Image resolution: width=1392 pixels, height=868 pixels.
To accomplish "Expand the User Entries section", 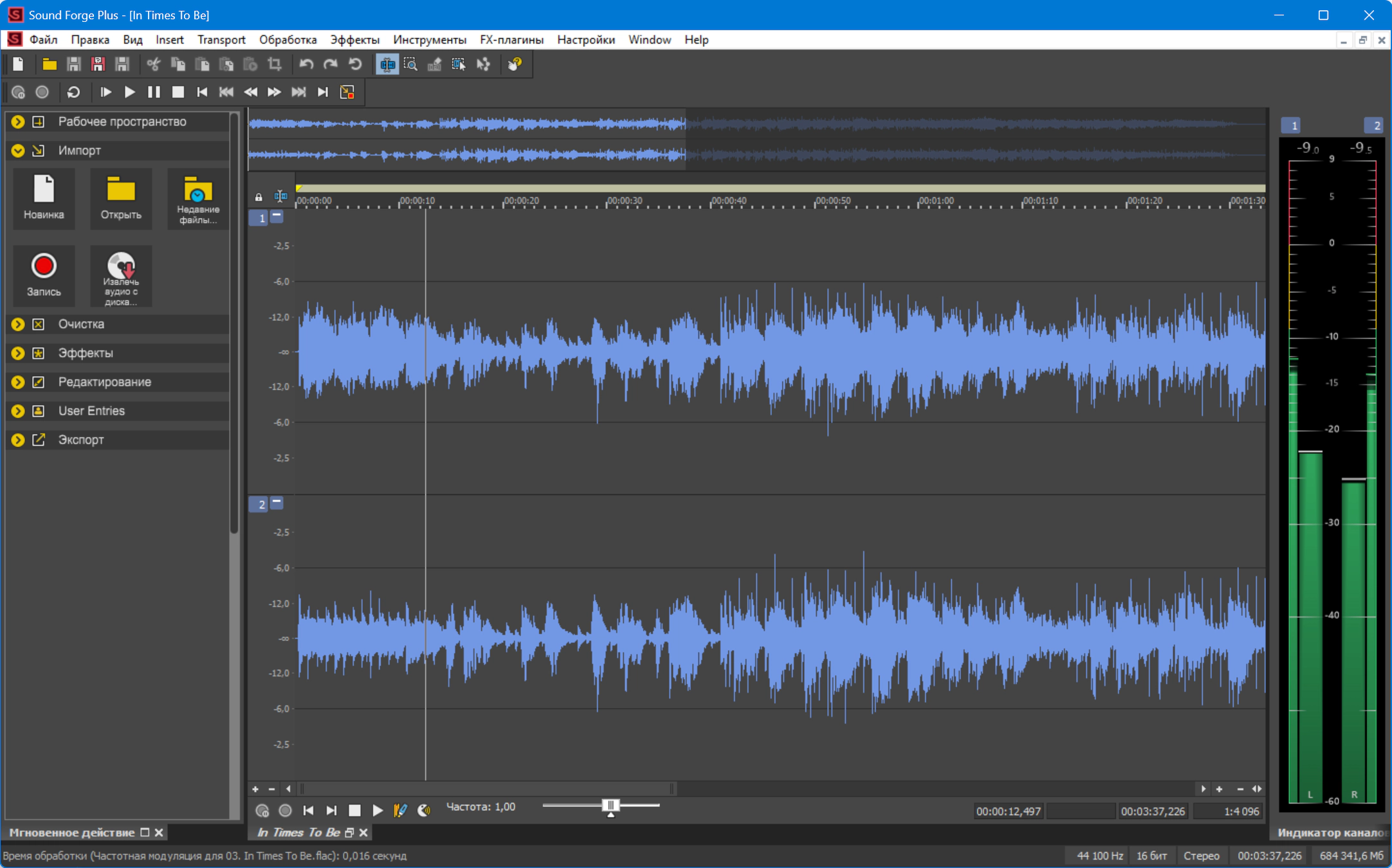I will pyautogui.click(x=18, y=411).
